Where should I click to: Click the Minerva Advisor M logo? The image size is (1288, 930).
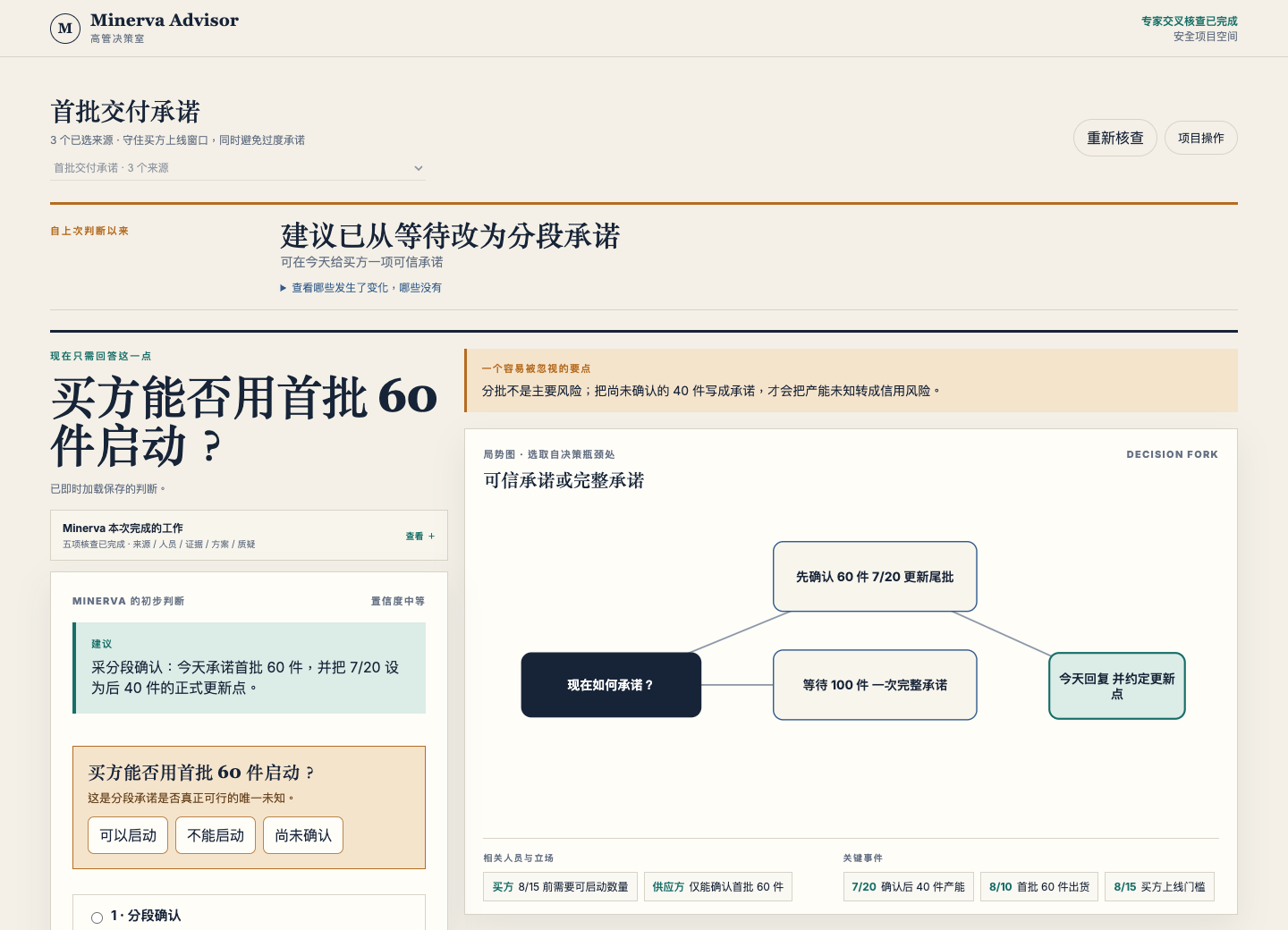pos(65,29)
